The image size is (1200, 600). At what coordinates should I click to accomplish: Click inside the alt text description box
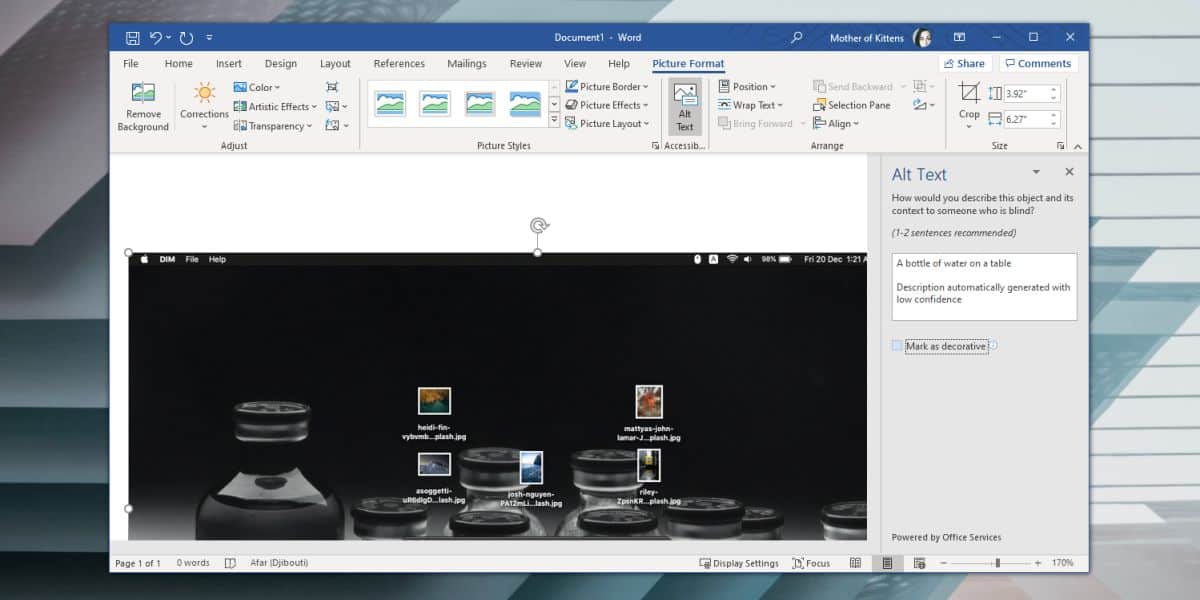pyautogui.click(x=984, y=287)
